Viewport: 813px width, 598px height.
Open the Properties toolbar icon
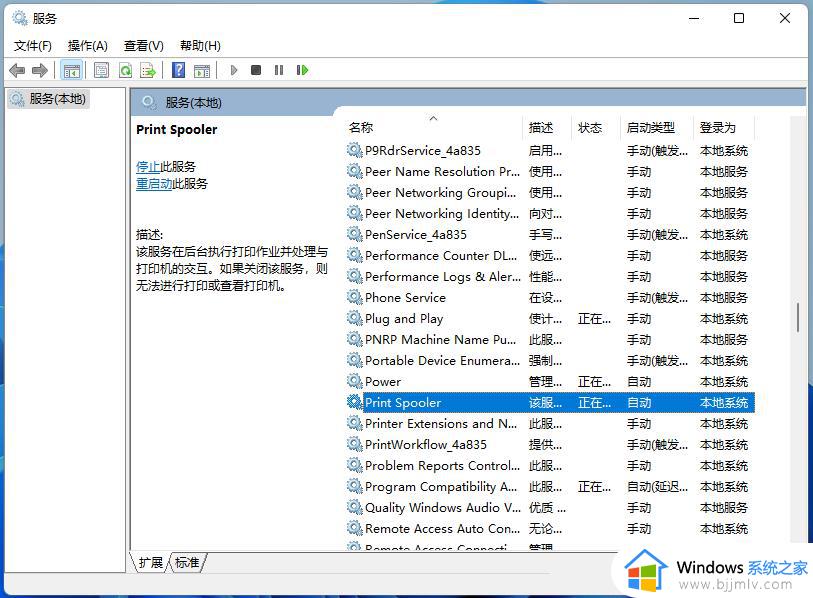click(x=101, y=70)
